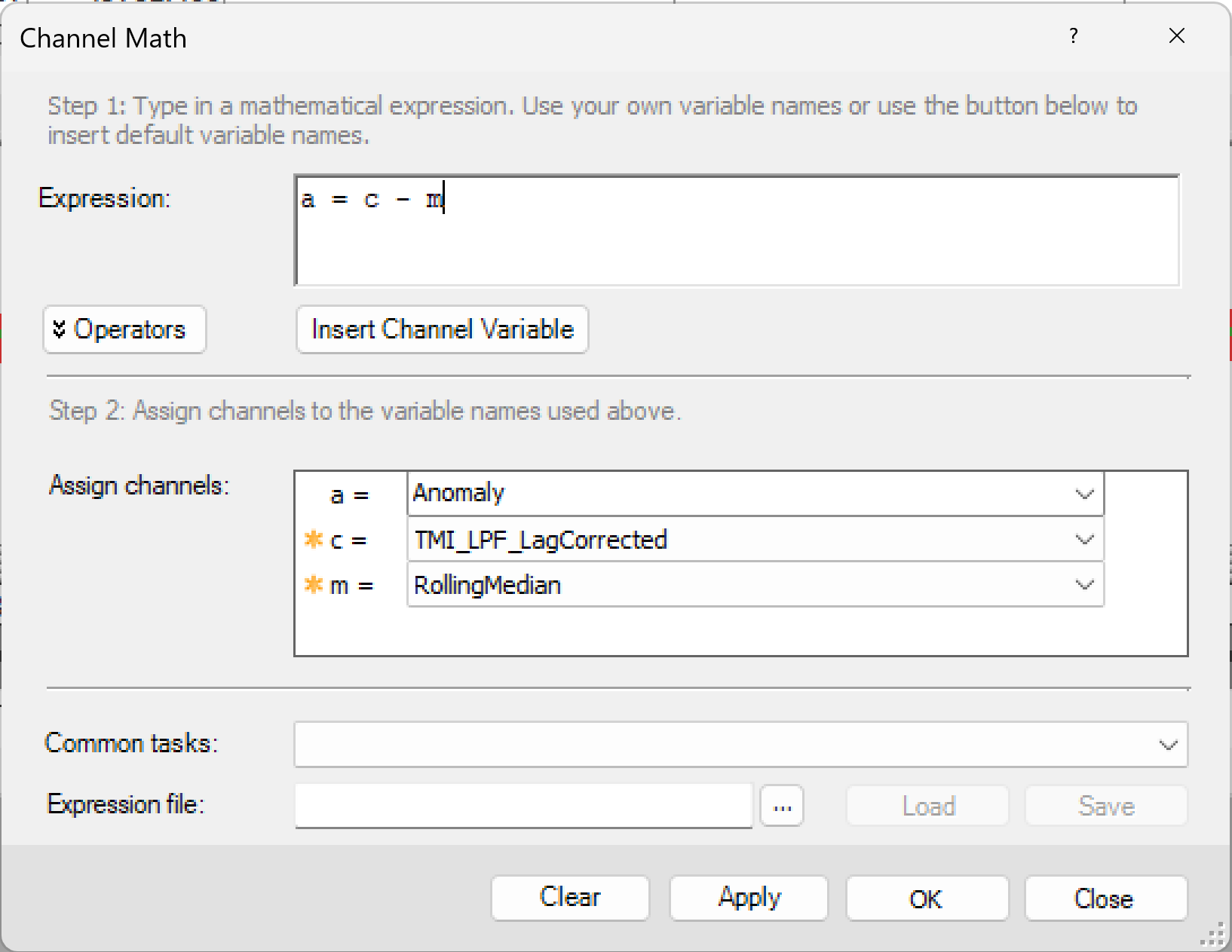Viewport: 1232px width, 952px height.
Task: Click the empty Expression file path field
Action: coord(523,806)
